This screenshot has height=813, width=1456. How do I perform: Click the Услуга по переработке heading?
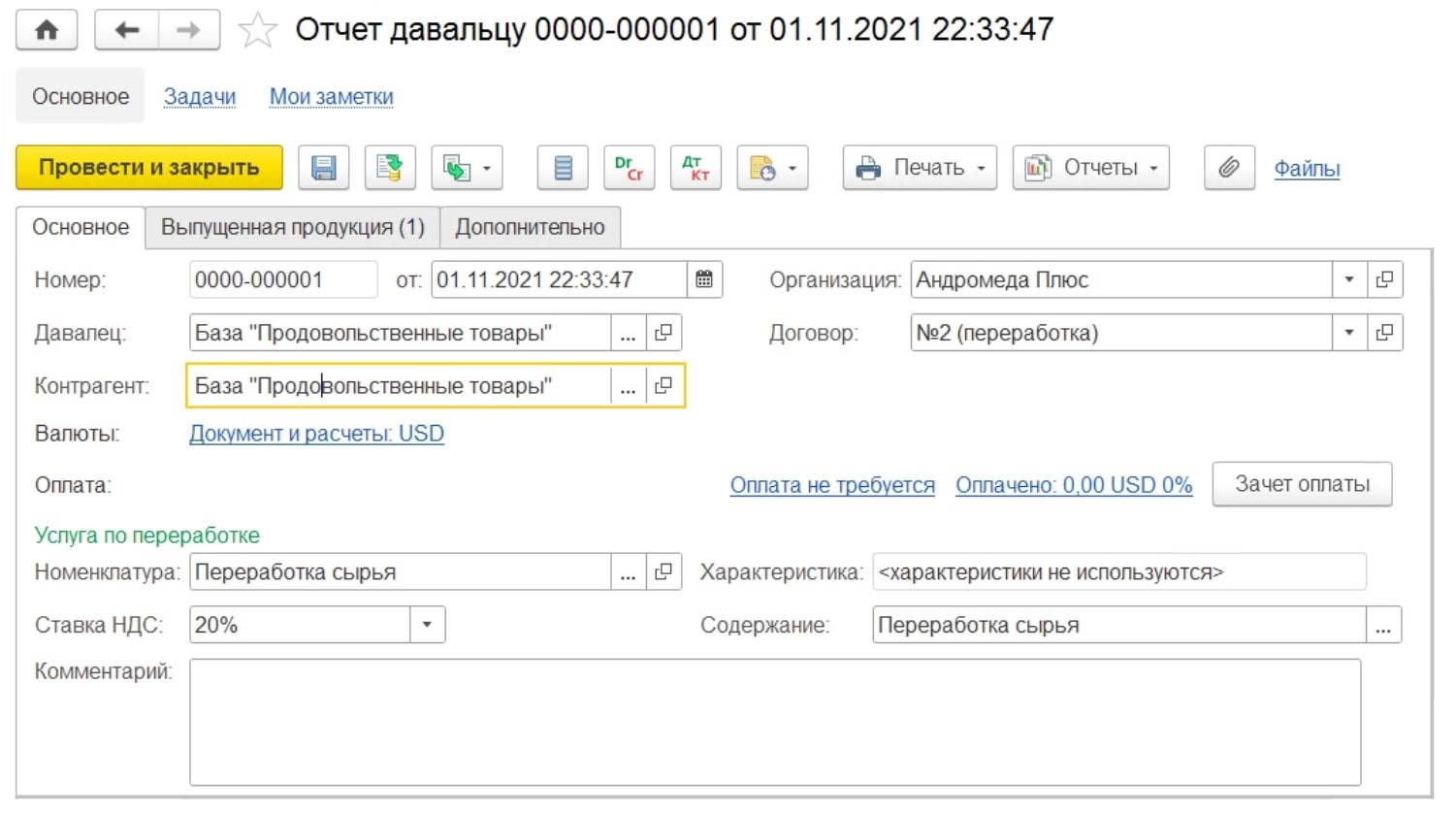[147, 536]
